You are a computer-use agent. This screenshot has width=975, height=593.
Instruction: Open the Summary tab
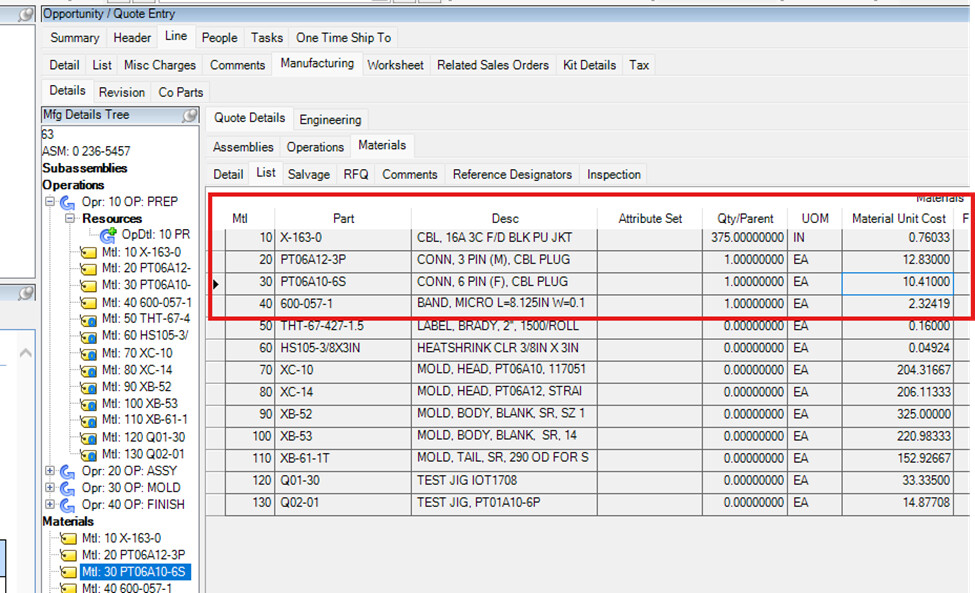[x=75, y=38]
